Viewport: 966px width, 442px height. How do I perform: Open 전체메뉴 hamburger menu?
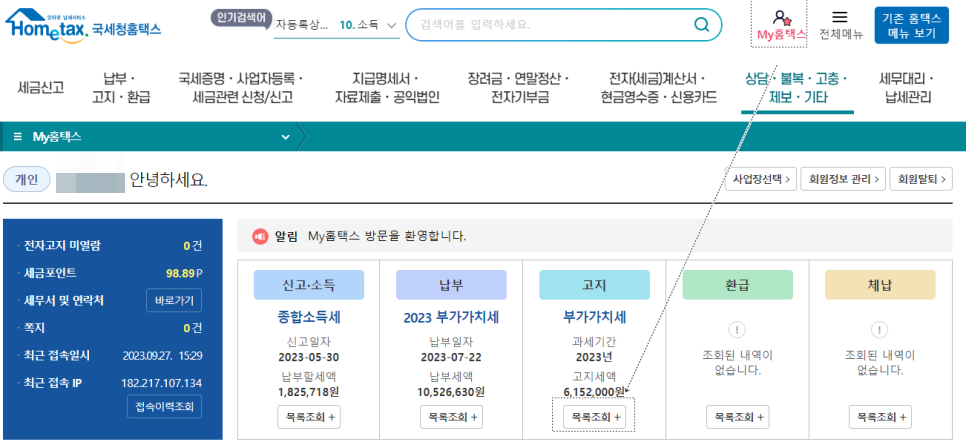click(840, 17)
